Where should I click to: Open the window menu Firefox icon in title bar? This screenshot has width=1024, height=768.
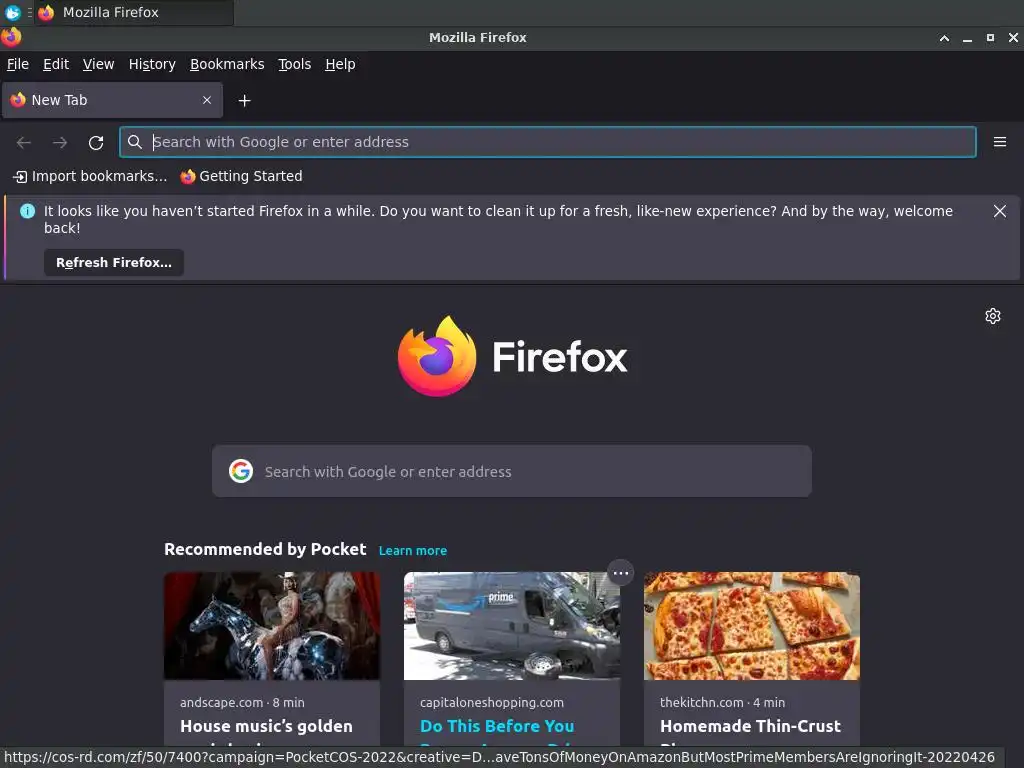pos(11,37)
